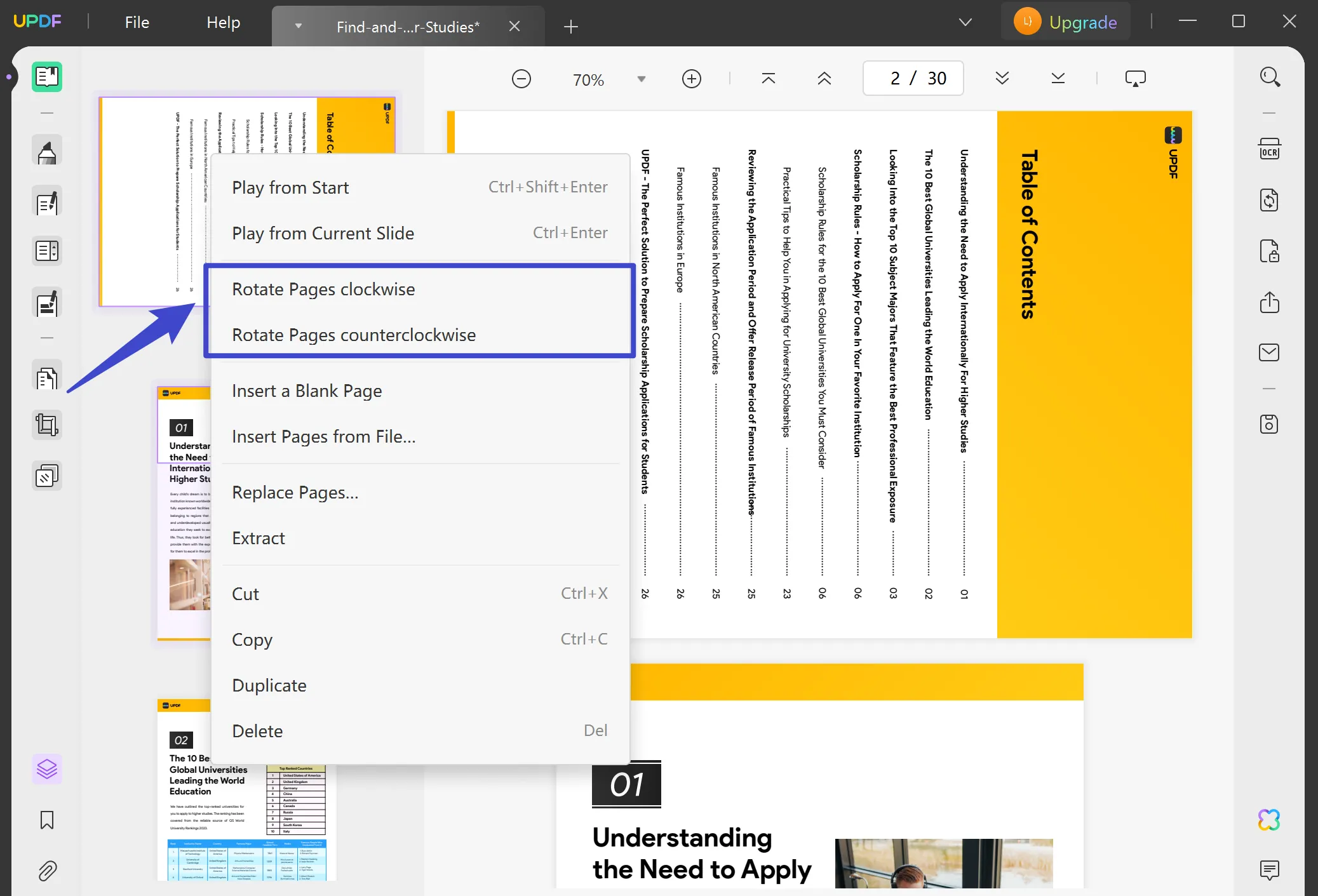Select the Crop Pages tool
The height and width of the screenshot is (896, 1318).
click(x=47, y=425)
